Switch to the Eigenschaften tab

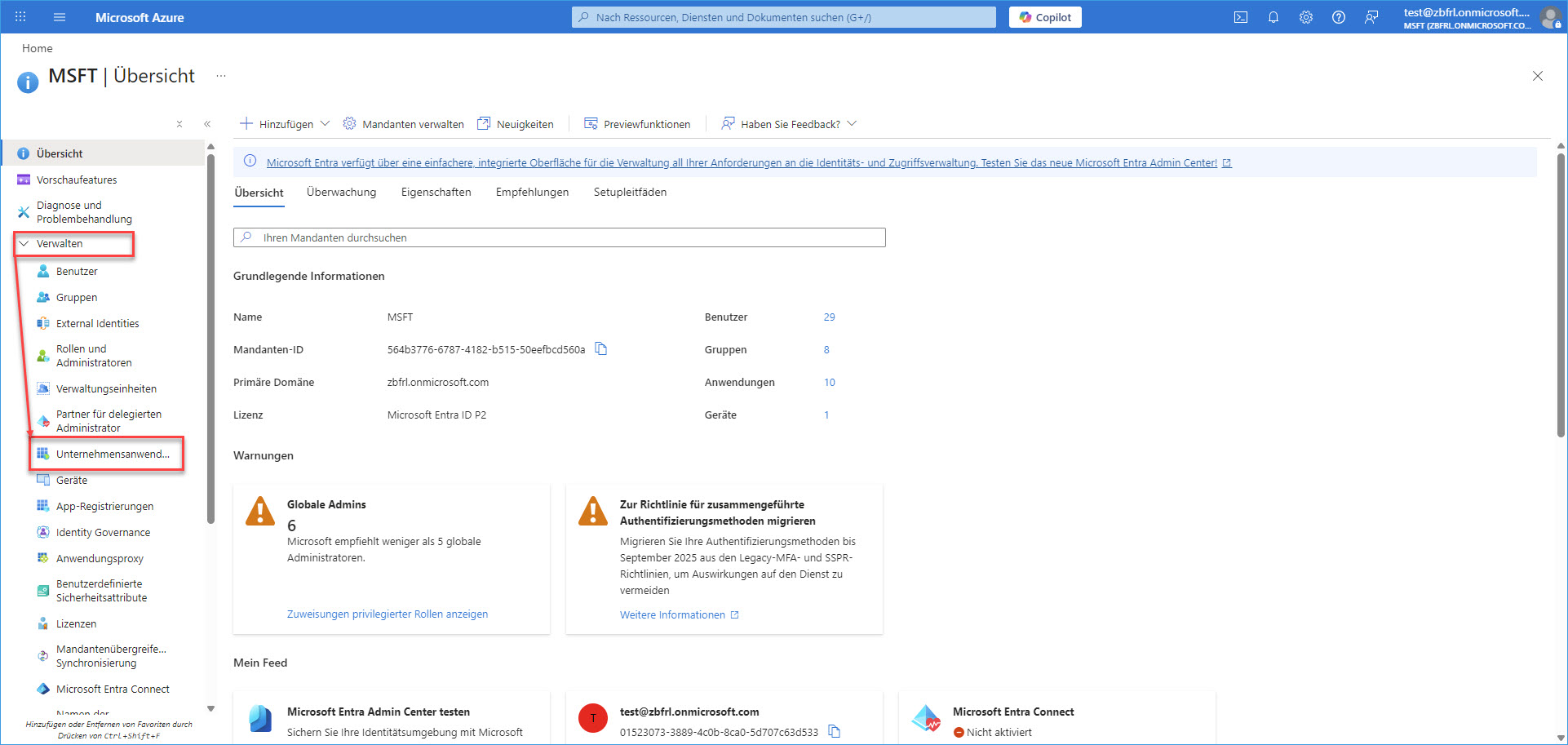coord(436,192)
